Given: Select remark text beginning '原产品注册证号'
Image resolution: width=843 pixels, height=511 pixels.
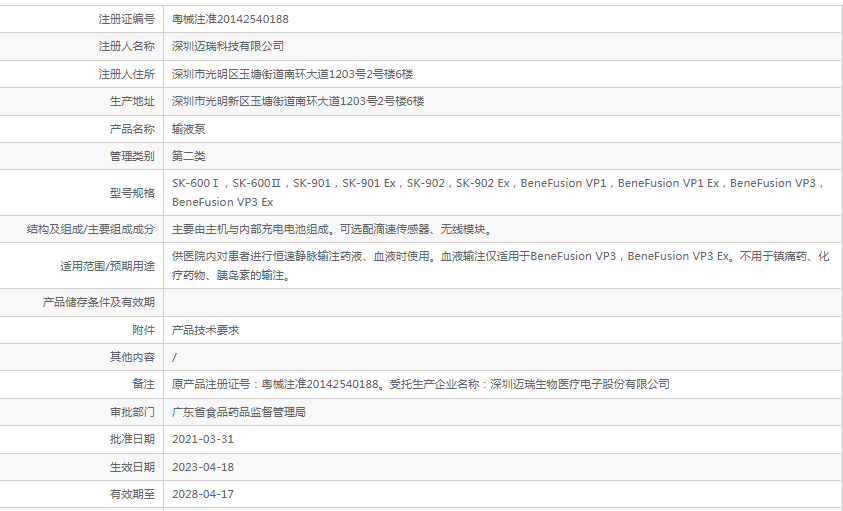Looking at the screenshot, I should pyautogui.click(x=420, y=385).
